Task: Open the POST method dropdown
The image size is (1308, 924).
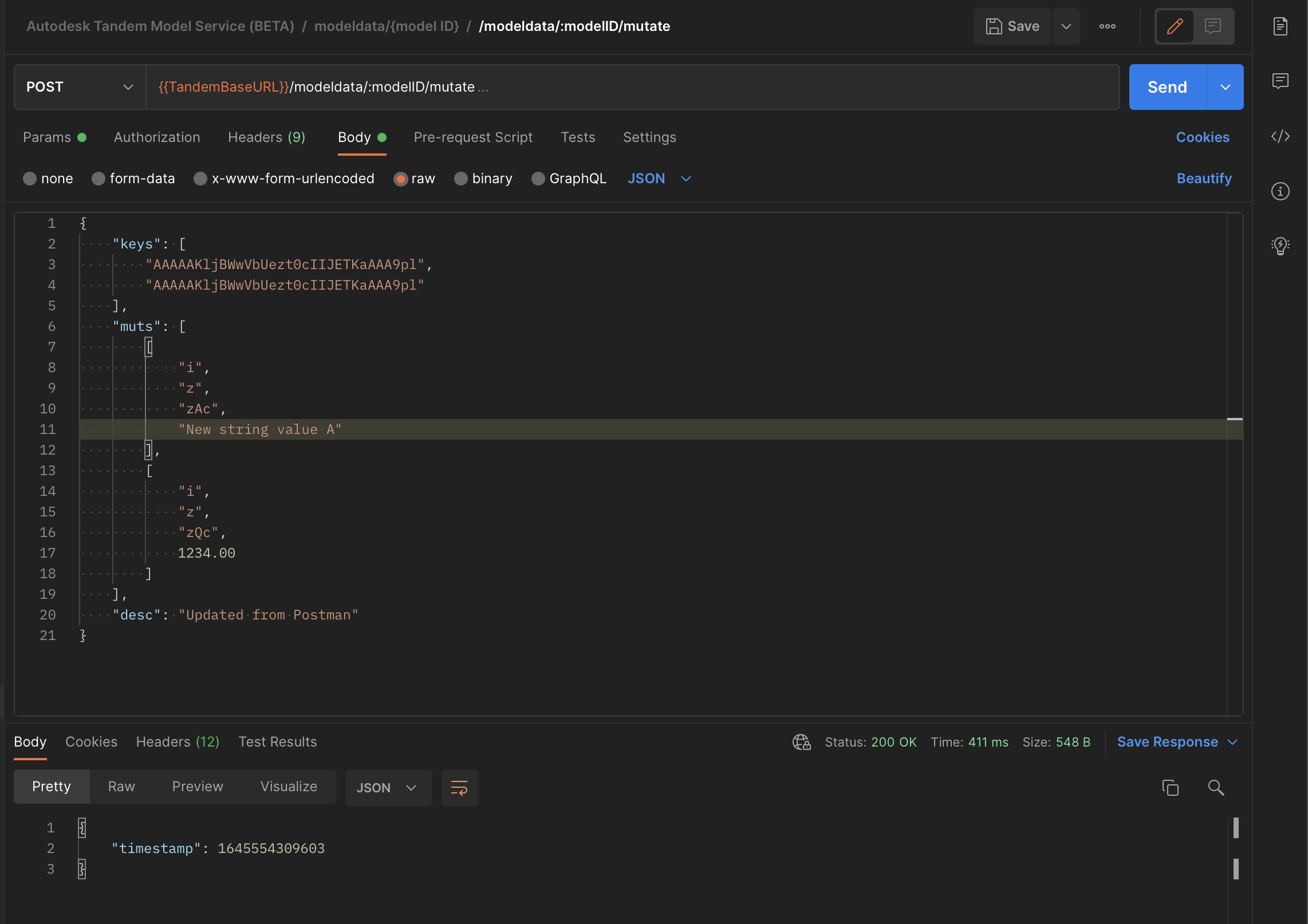Action: (x=80, y=87)
